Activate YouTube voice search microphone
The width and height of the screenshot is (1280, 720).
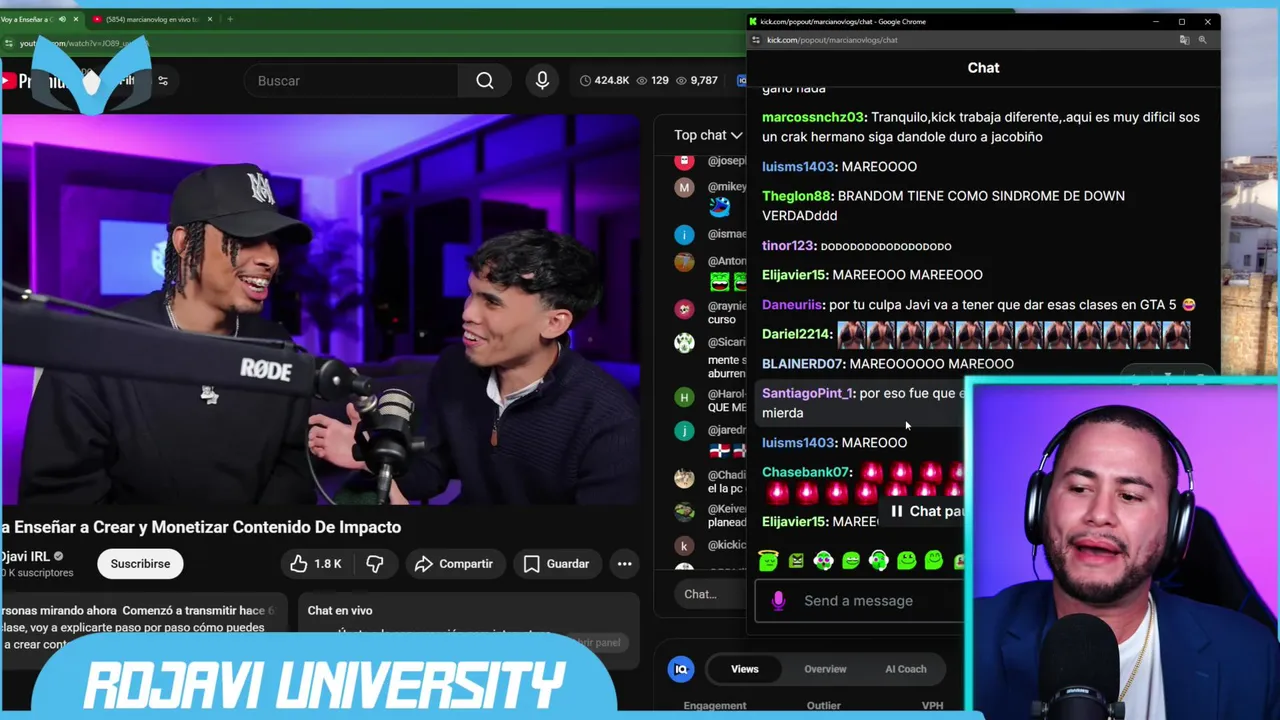click(x=542, y=81)
